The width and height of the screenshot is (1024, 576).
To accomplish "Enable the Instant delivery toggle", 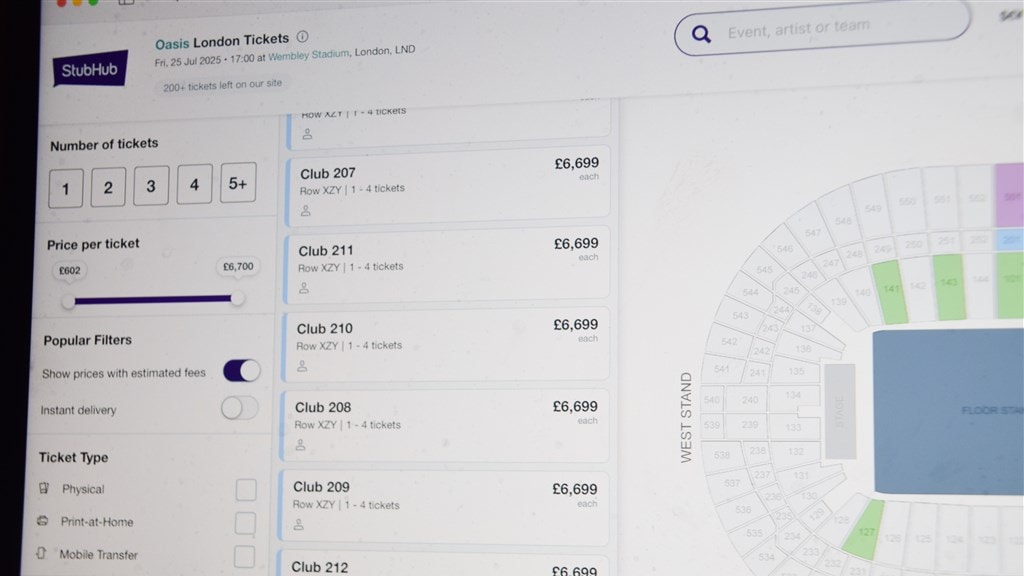I will [240, 409].
